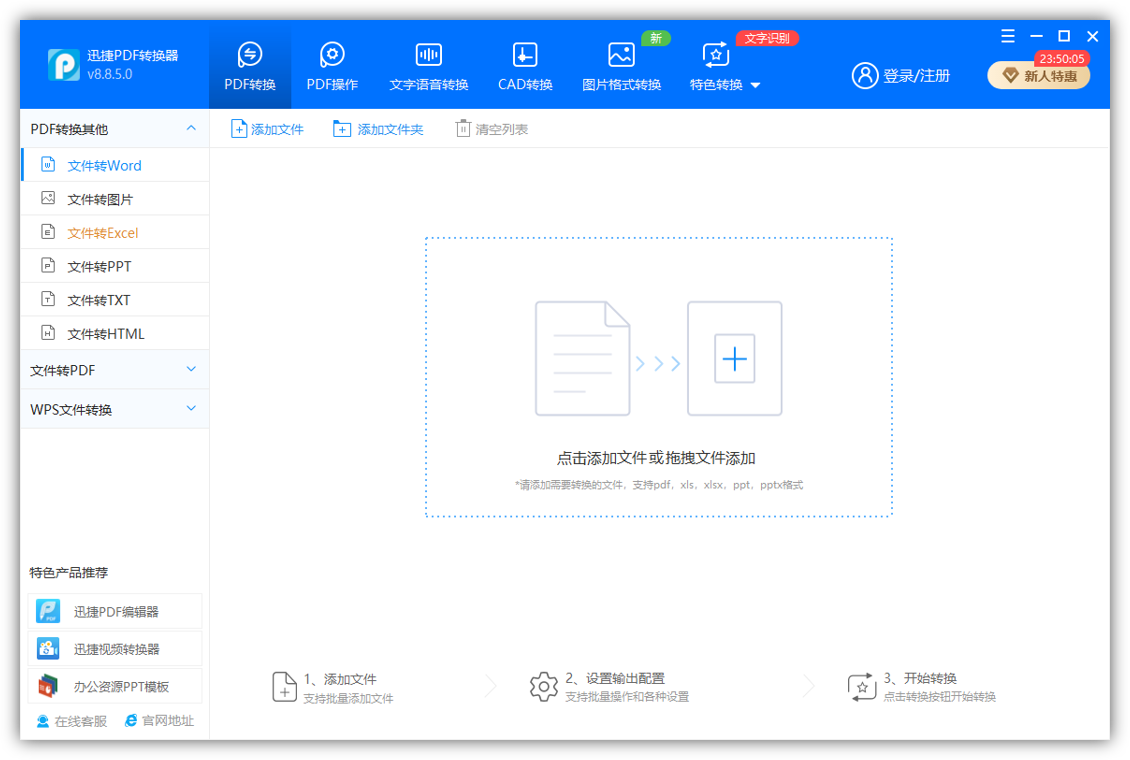Select 文件转TXT in the sidebar
The width and height of the screenshot is (1130, 760).
tap(115, 300)
